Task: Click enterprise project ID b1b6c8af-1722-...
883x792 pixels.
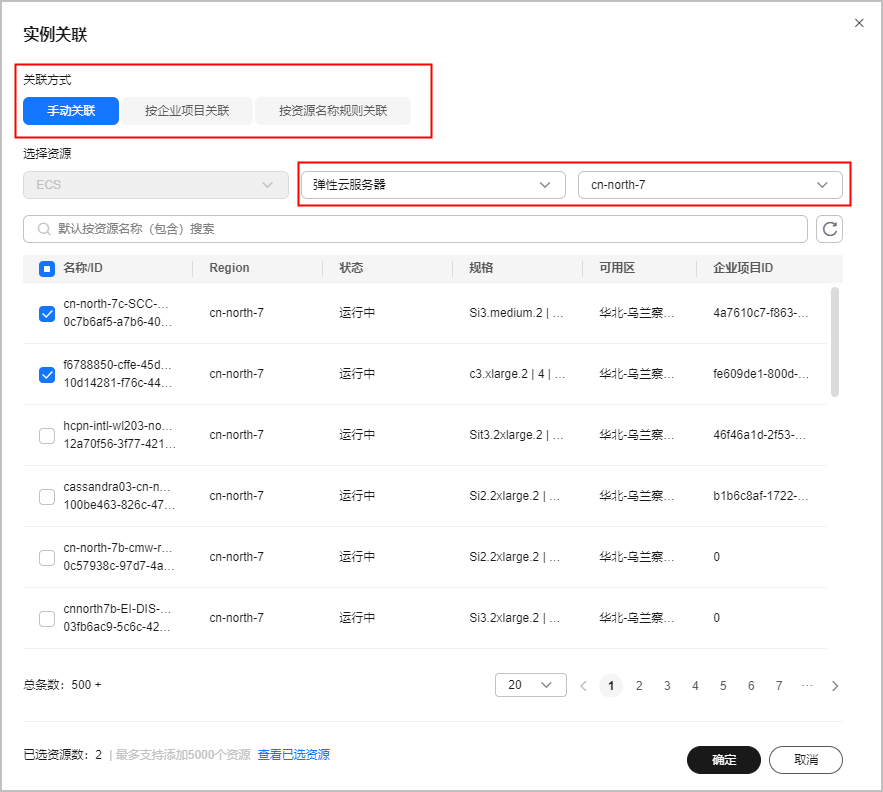Action: [x=761, y=496]
